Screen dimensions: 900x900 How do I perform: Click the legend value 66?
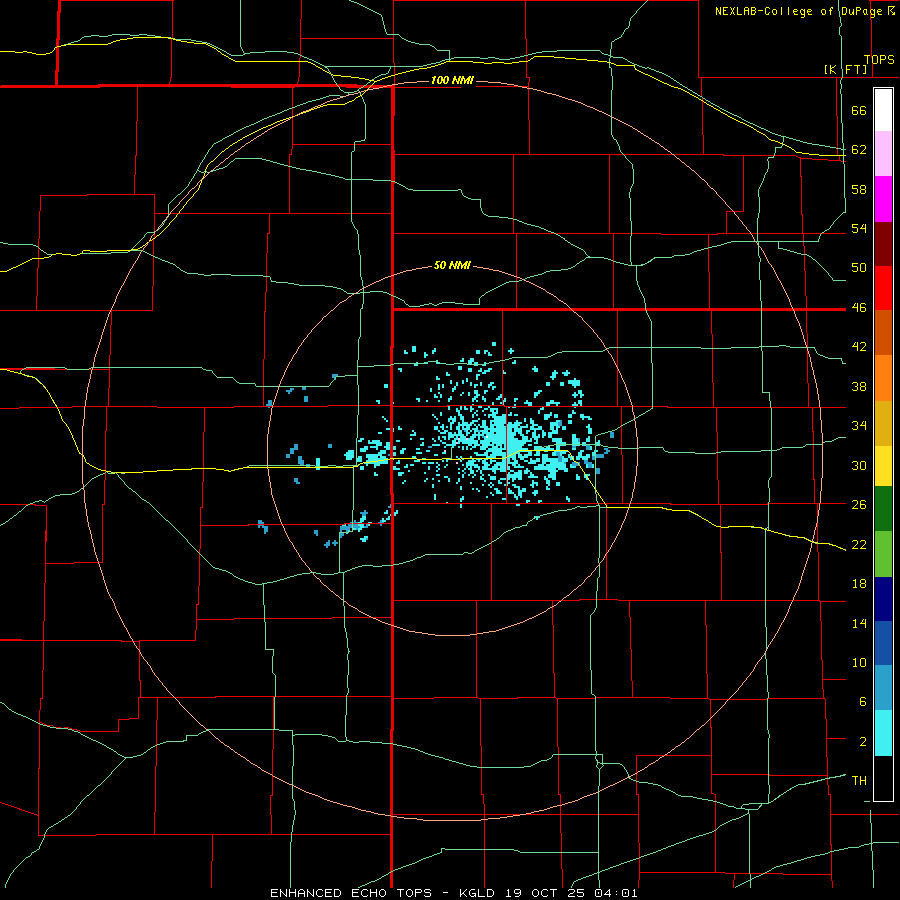(859, 110)
